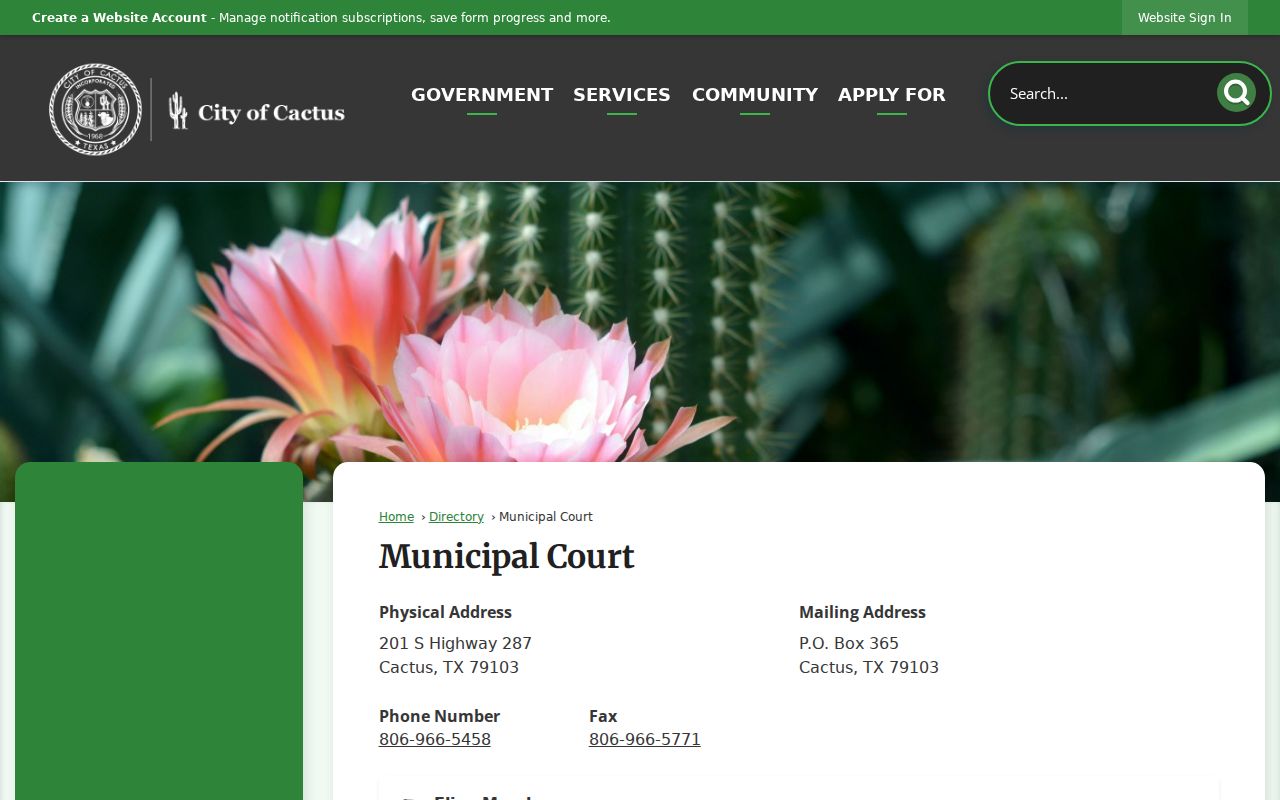The height and width of the screenshot is (800, 1280).
Task: Call phone number 806-966-5458
Action: [435, 740]
